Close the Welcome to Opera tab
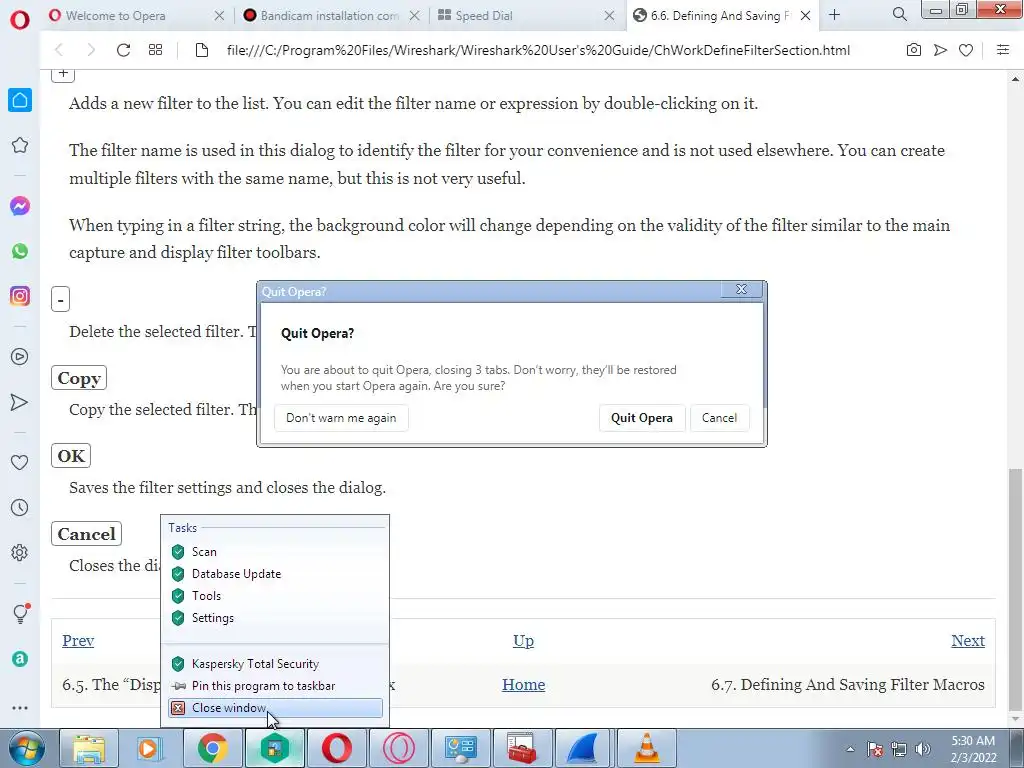Screen dimensions: 1024x768 [x=219, y=16]
